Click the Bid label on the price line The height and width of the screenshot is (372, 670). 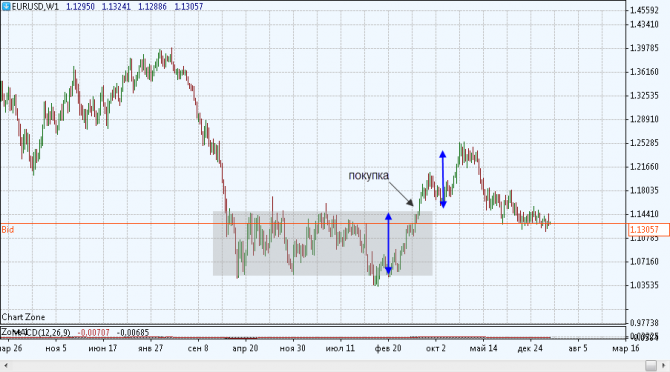8,230
